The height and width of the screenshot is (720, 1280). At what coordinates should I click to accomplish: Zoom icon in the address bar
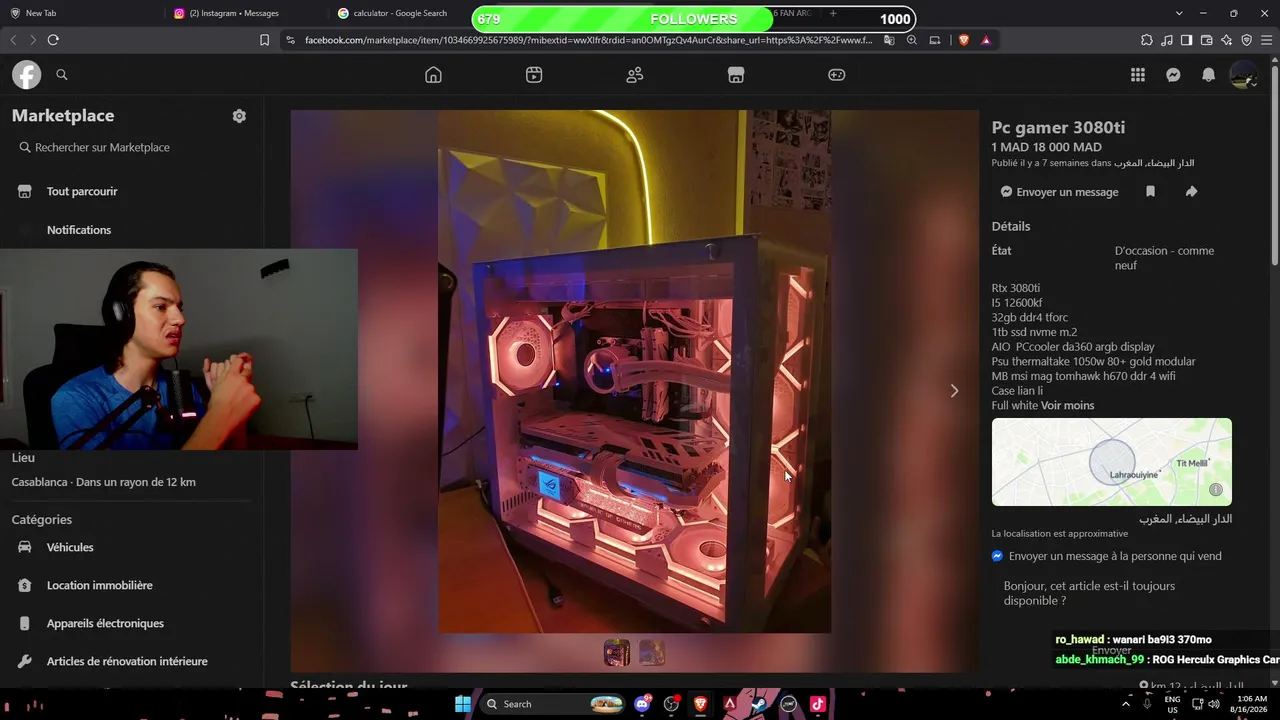pyautogui.click(x=912, y=40)
